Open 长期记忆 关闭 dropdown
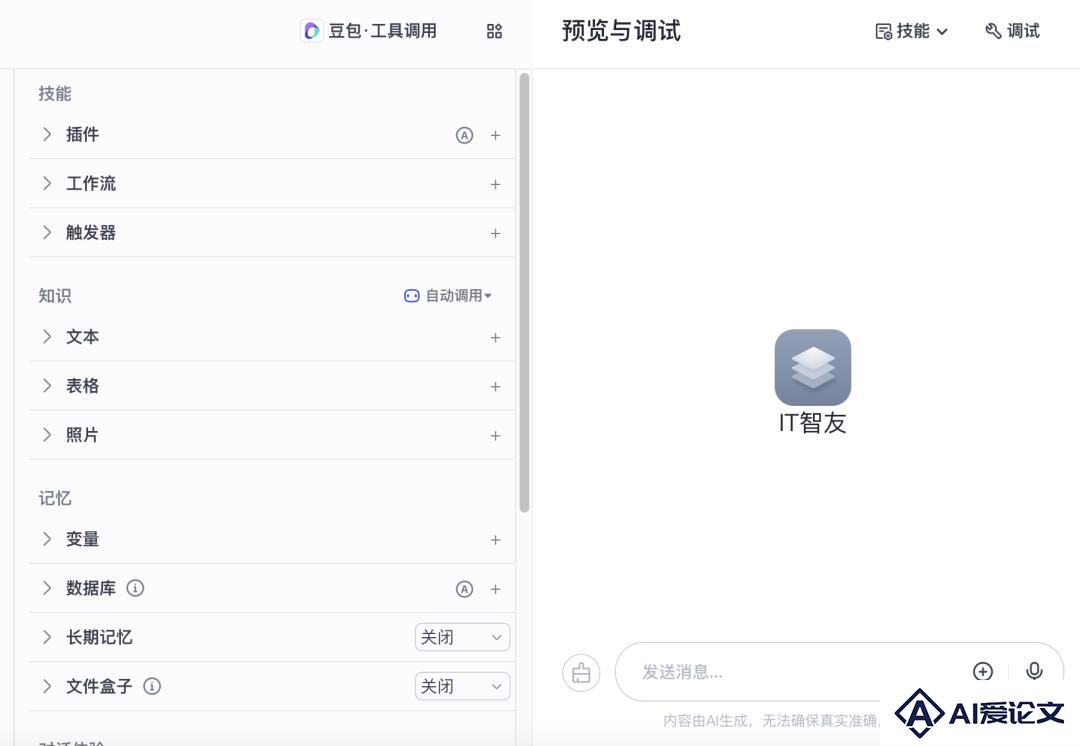The image size is (1080, 746). [x=462, y=637]
